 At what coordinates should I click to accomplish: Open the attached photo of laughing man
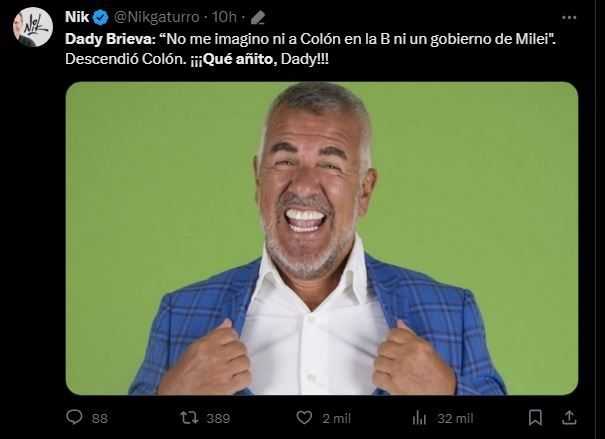click(322, 238)
